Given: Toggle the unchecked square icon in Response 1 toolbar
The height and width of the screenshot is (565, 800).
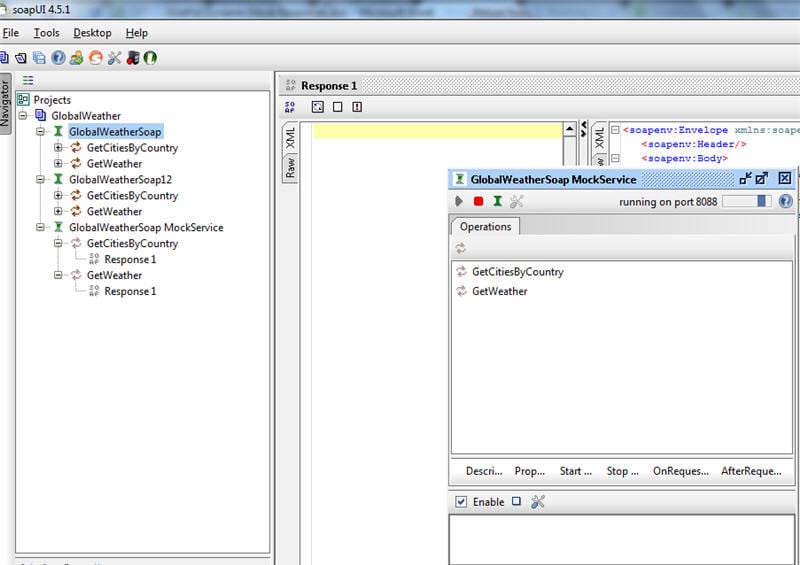Looking at the screenshot, I should (337, 107).
